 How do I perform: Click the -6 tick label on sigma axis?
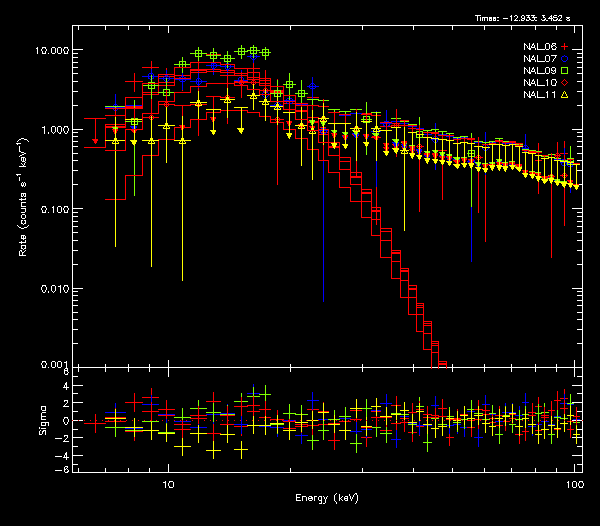pyautogui.click(x=63, y=469)
